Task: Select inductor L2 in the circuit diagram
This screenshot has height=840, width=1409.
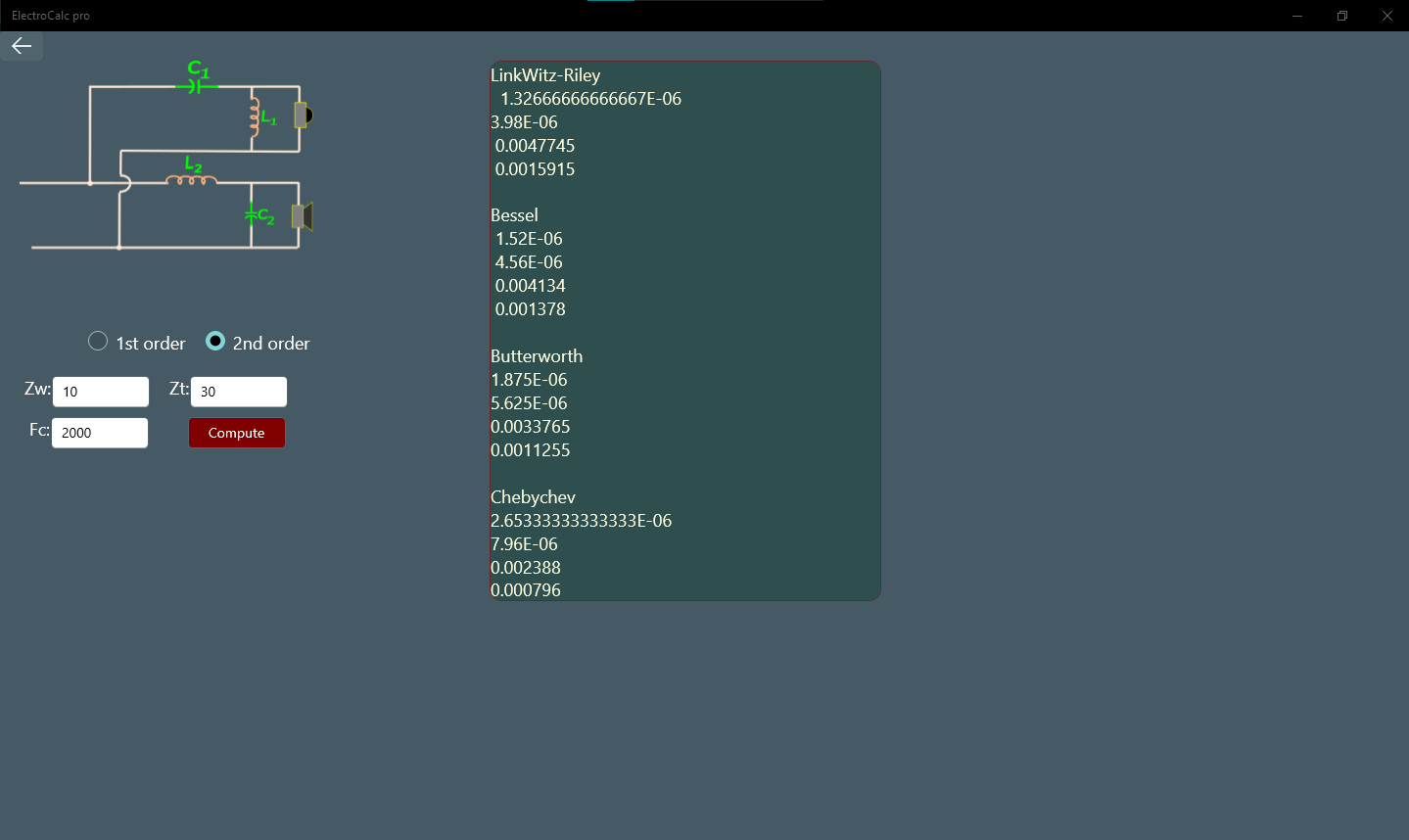Action: pos(190,180)
